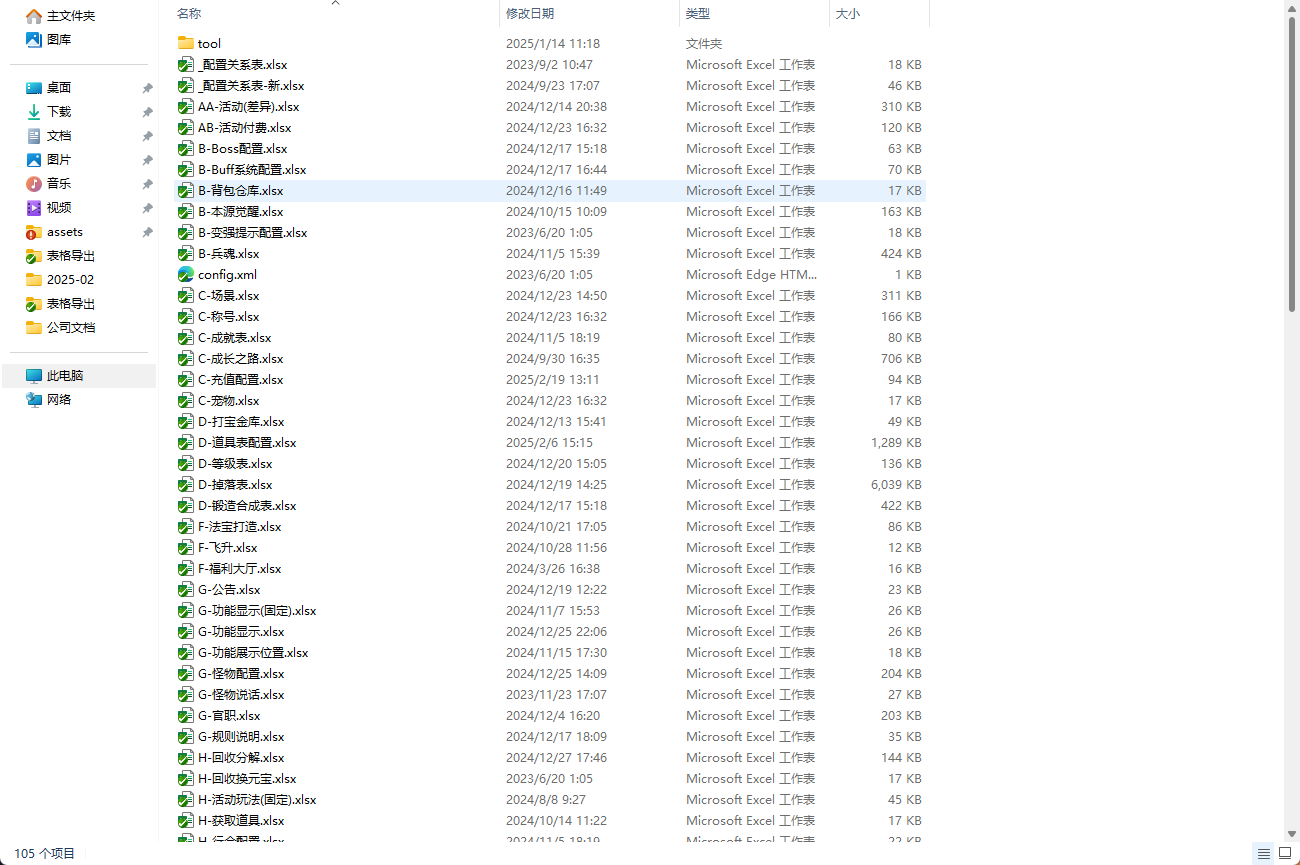Select the file C-成长之路.xlsx

[240, 358]
